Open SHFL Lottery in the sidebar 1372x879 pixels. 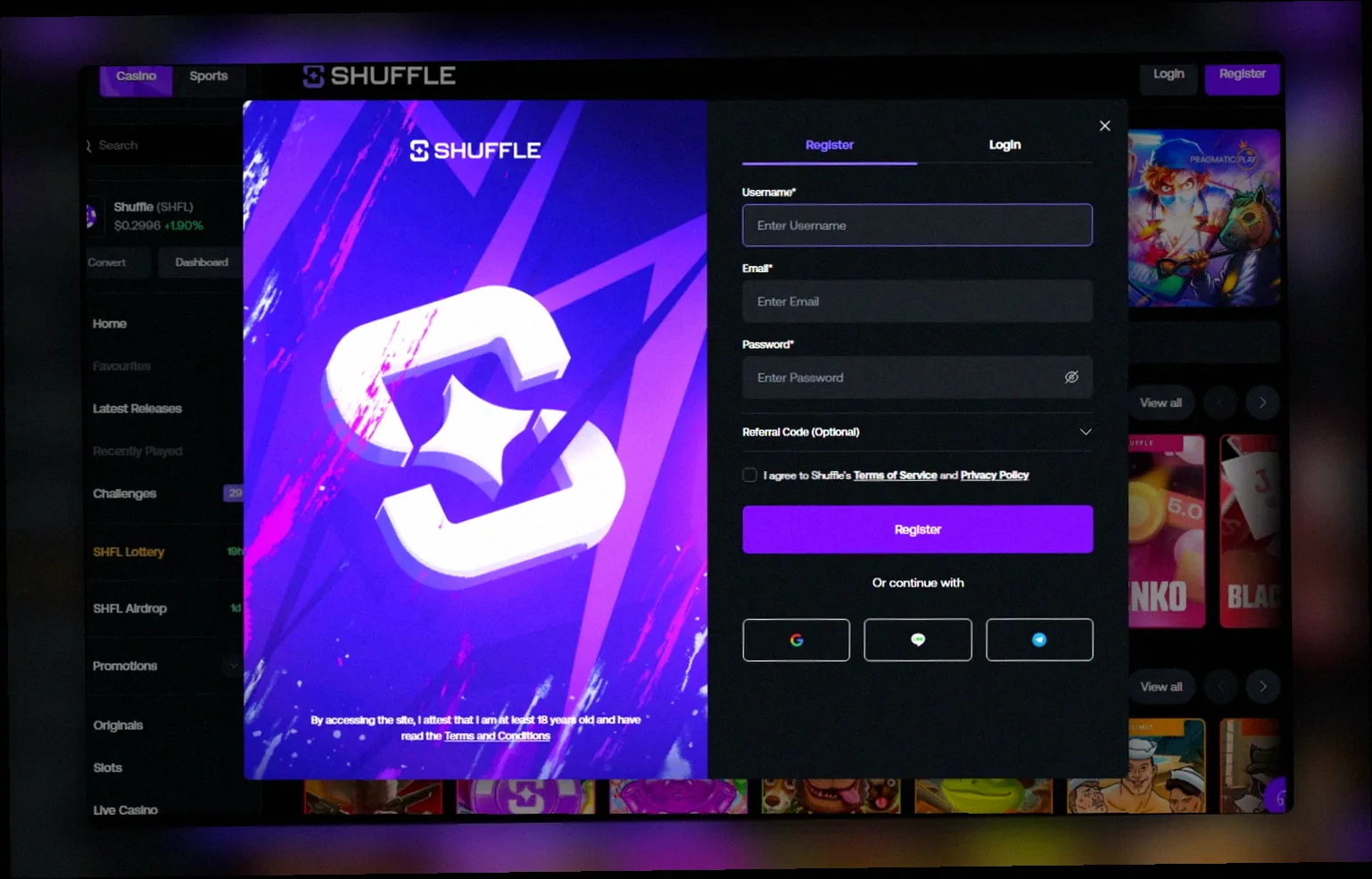tap(128, 552)
